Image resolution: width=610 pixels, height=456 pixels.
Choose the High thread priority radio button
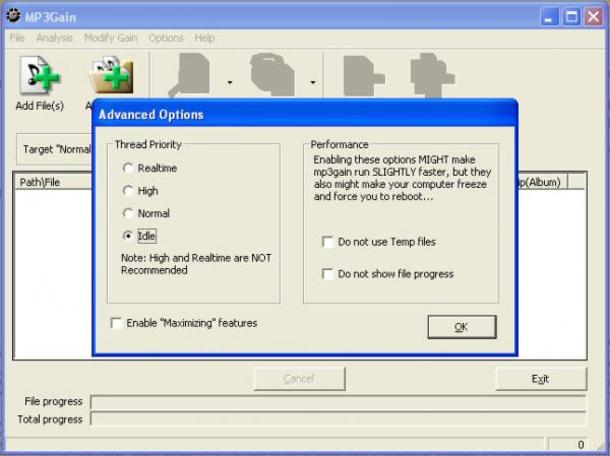click(128, 190)
